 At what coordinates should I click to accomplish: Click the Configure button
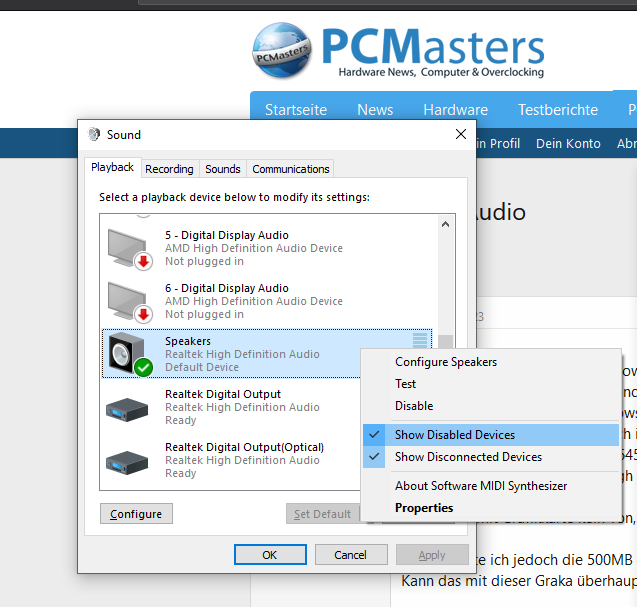[x=136, y=514]
